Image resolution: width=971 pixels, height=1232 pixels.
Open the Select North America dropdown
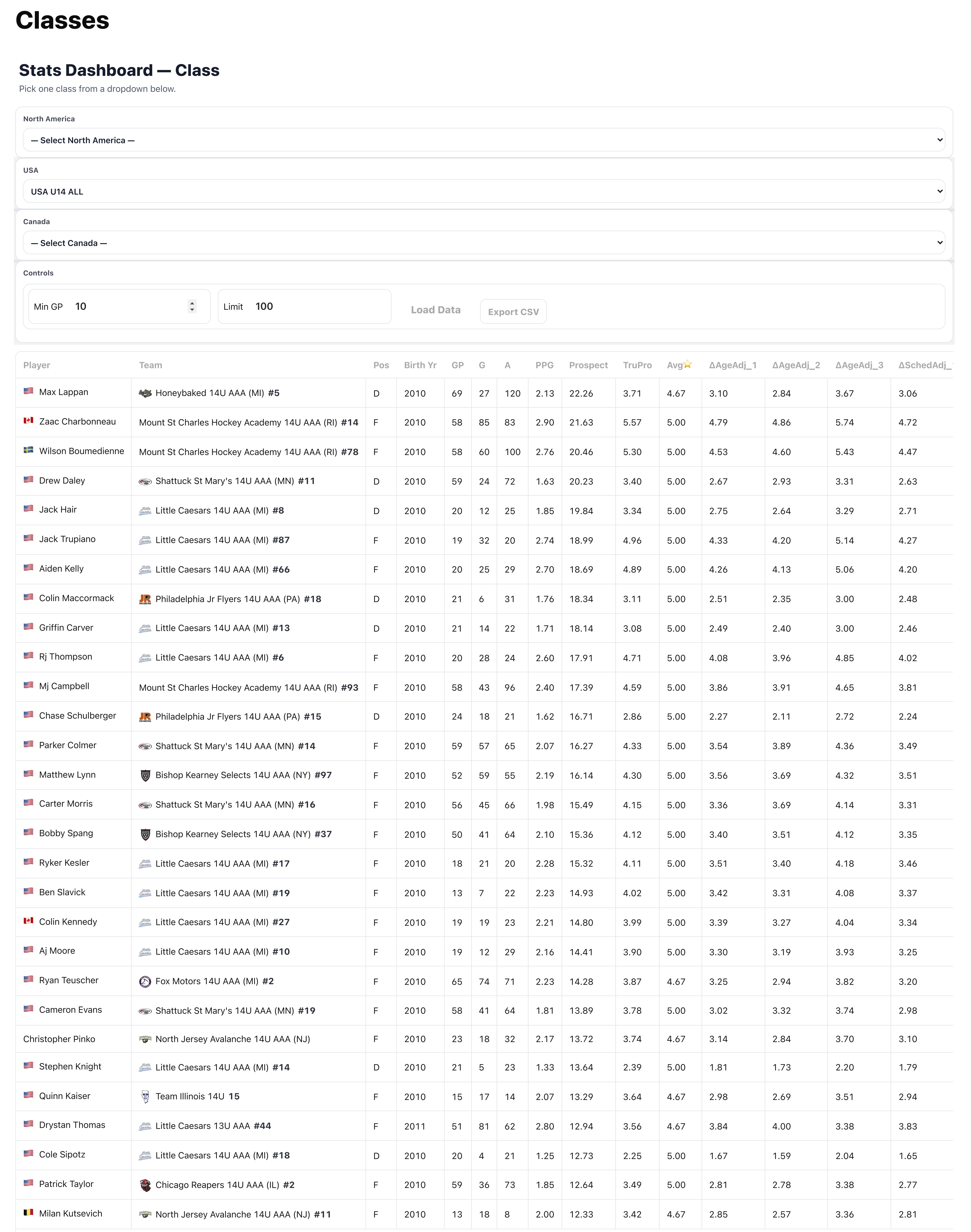(x=484, y=140)
